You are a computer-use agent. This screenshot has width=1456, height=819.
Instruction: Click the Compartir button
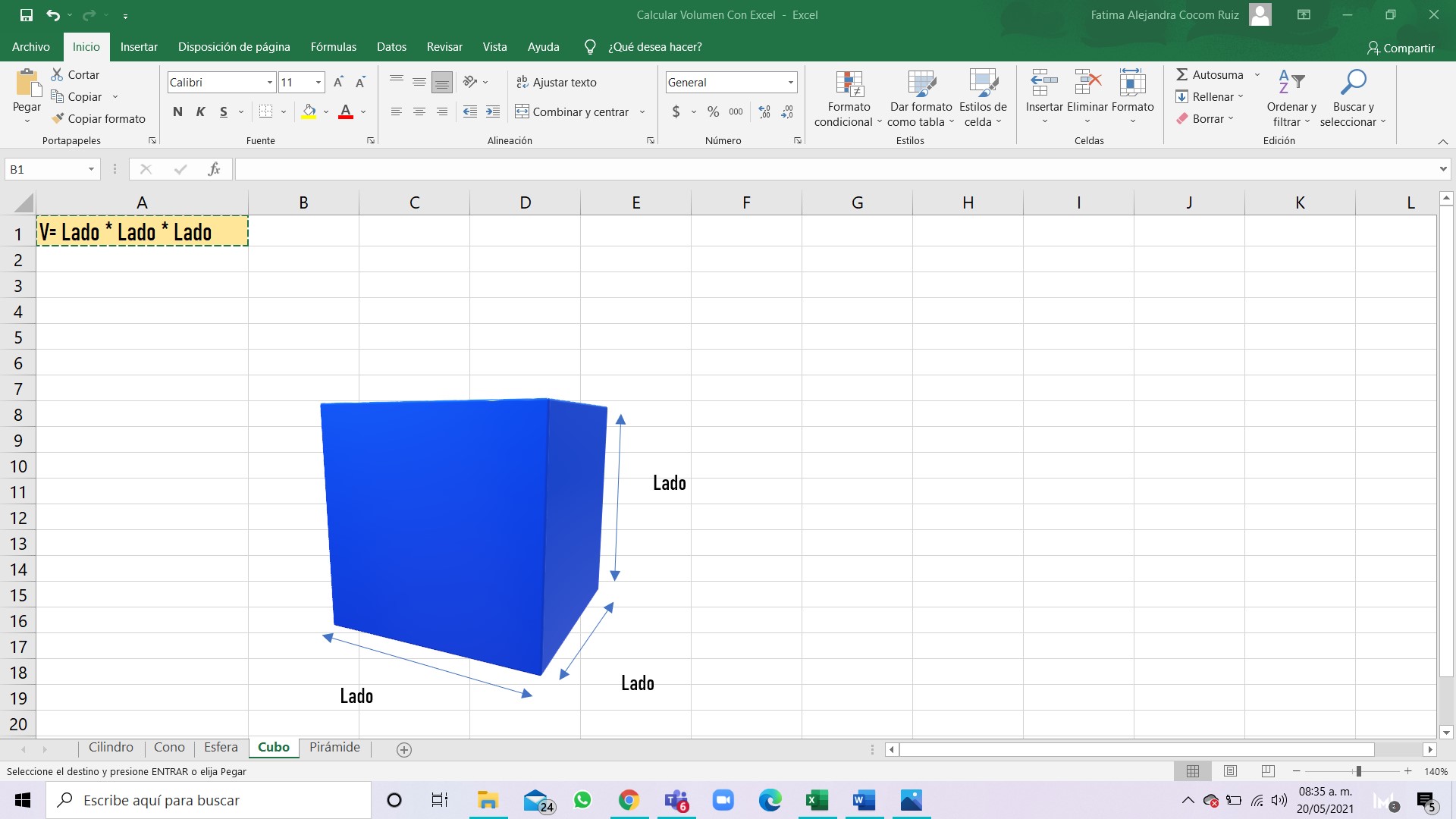coord(1401,48)
